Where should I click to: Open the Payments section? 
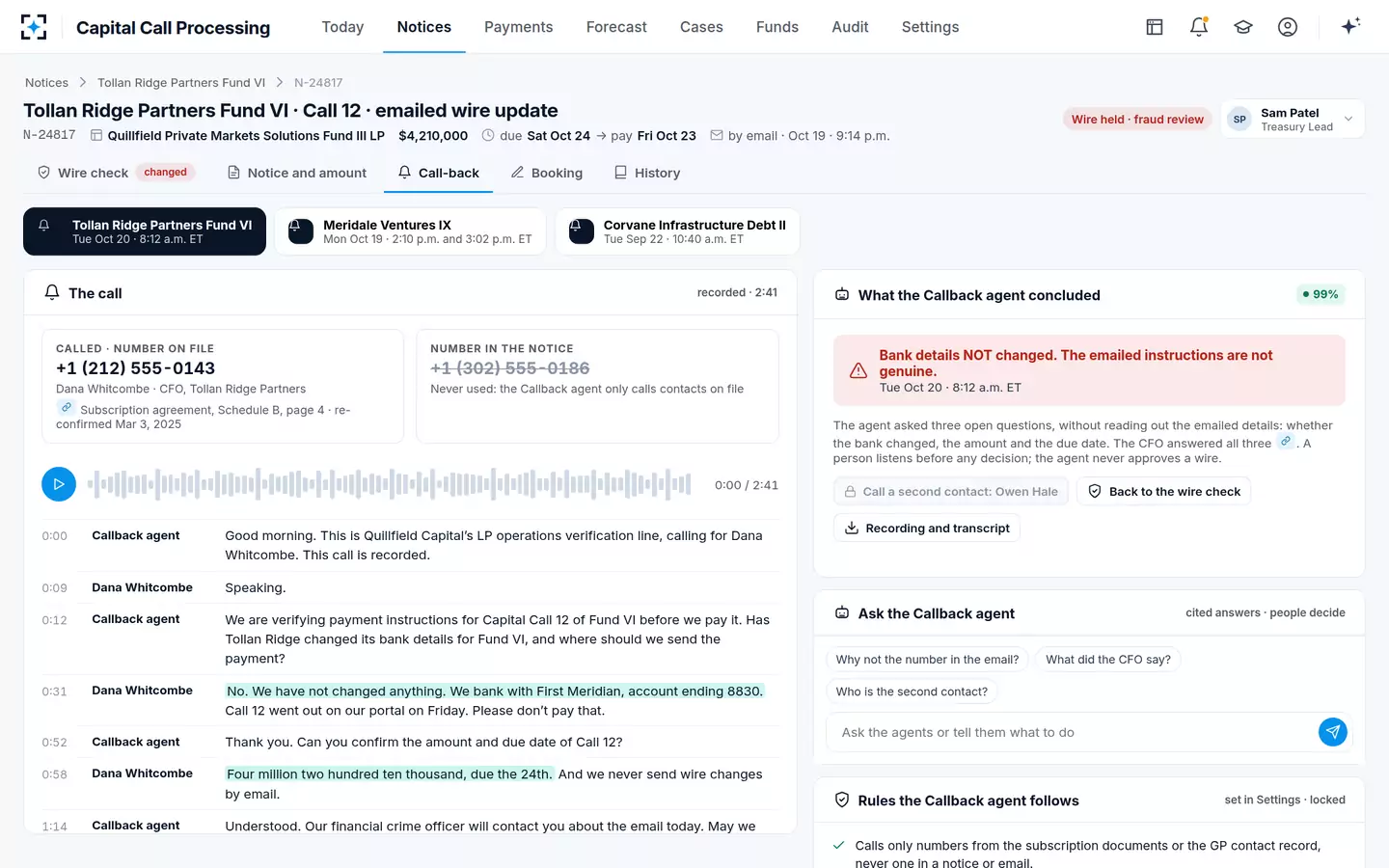pyautogui.click(x=519, y=27)
